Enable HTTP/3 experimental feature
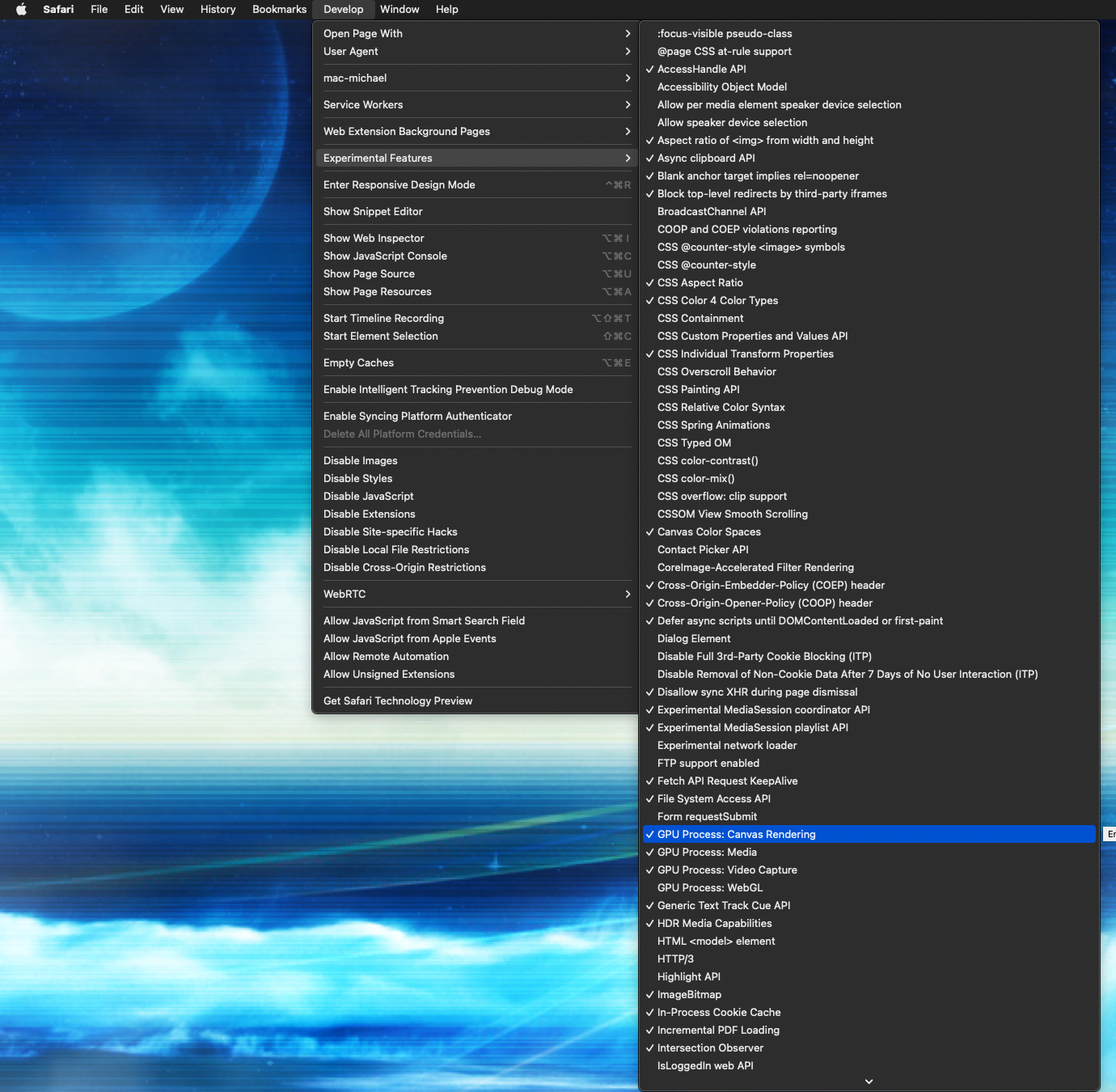1116x1092 pixels. click(x=869, y=959)
